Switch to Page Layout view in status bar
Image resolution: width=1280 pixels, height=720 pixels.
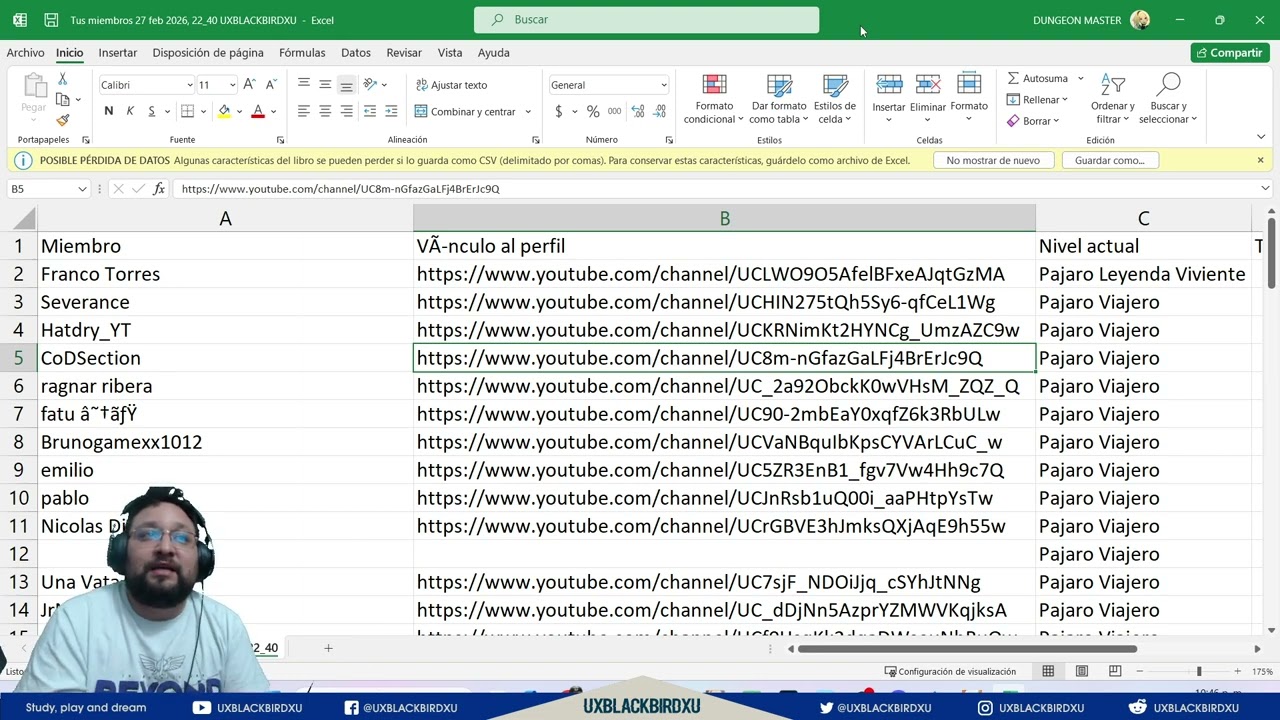pyautogui.click(x=1082, y=671)
